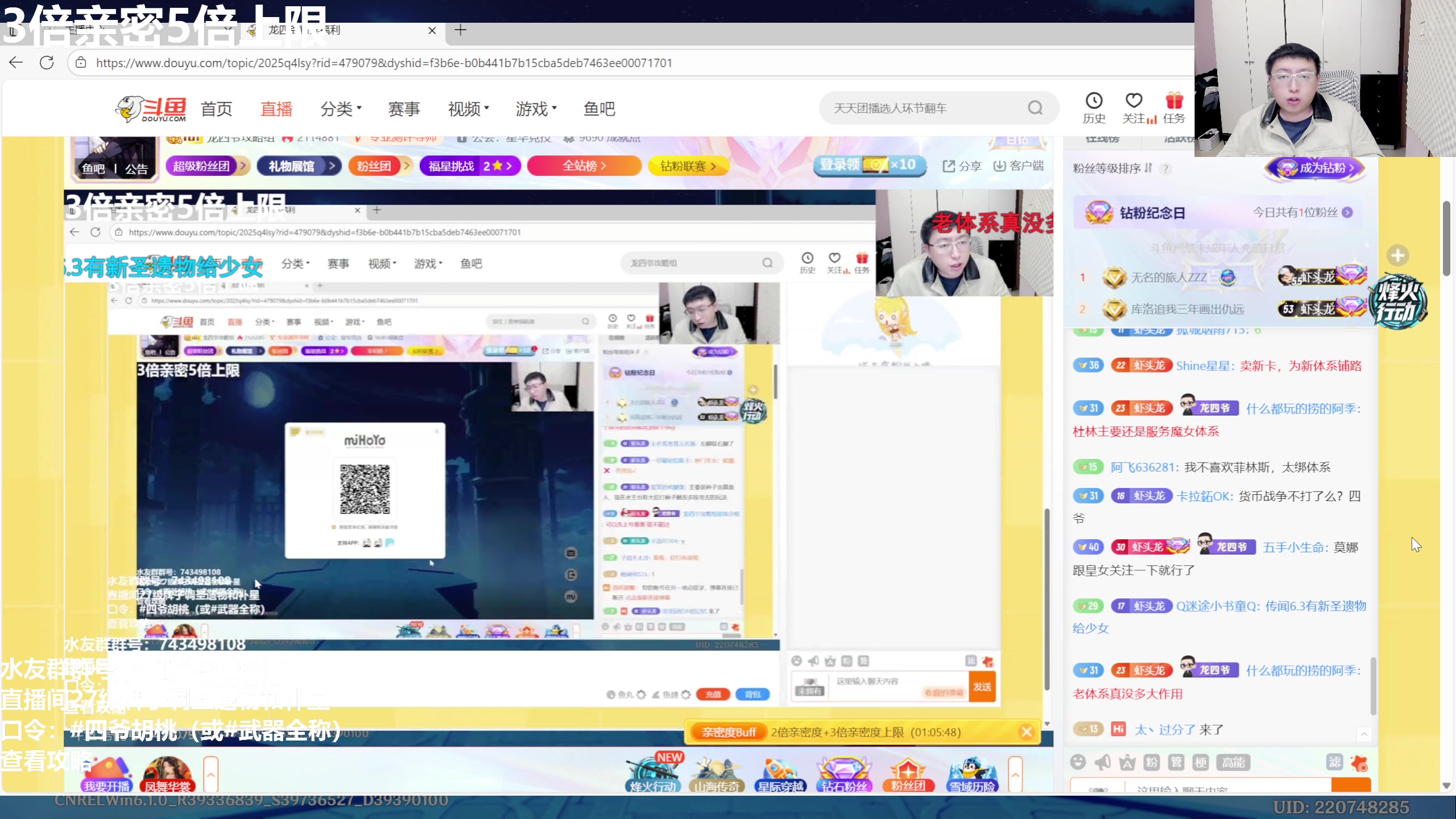Switch to the 直播 navigation tab
This screenshot has height=819, width=1456.
click(276, 109)
